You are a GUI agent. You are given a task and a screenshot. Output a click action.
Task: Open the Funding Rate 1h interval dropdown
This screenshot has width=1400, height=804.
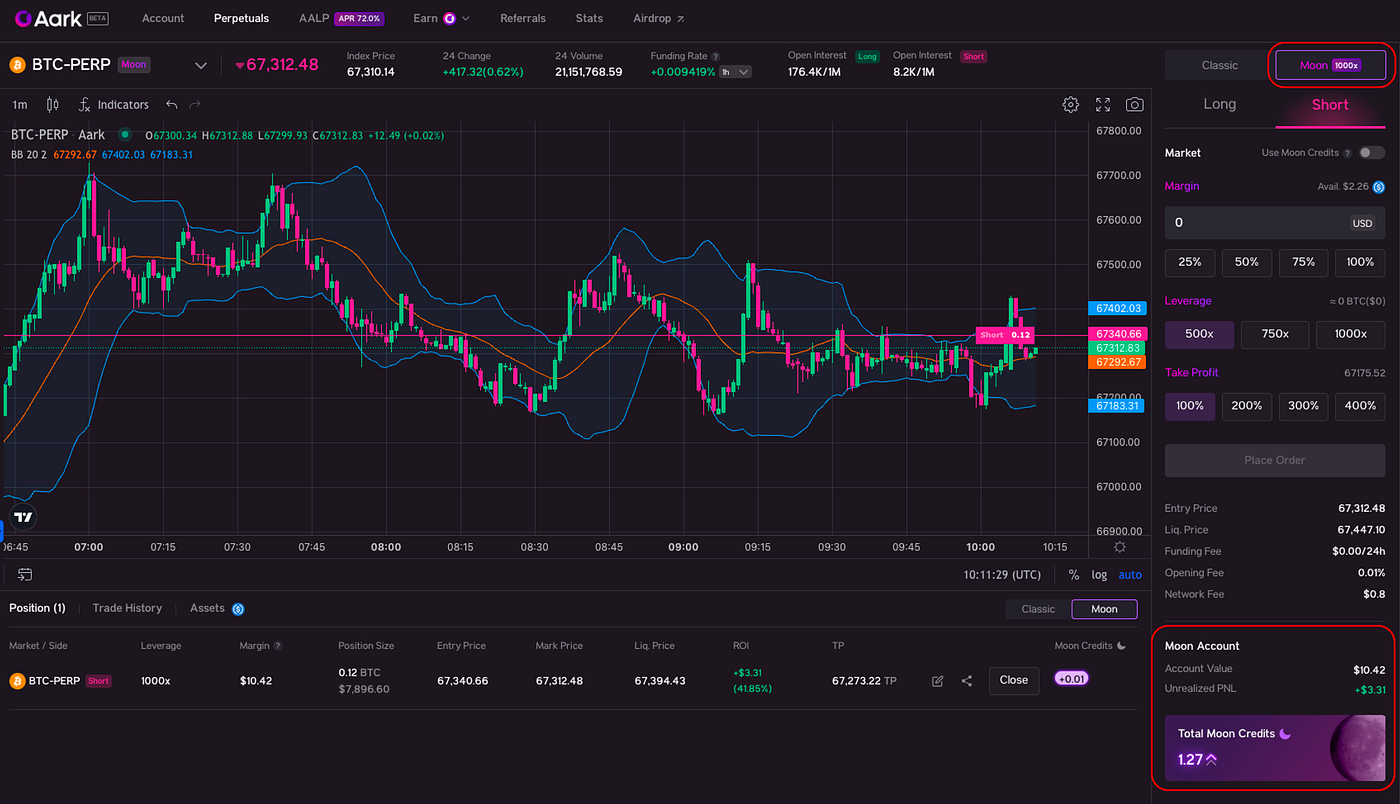click(x=735, y=71)
